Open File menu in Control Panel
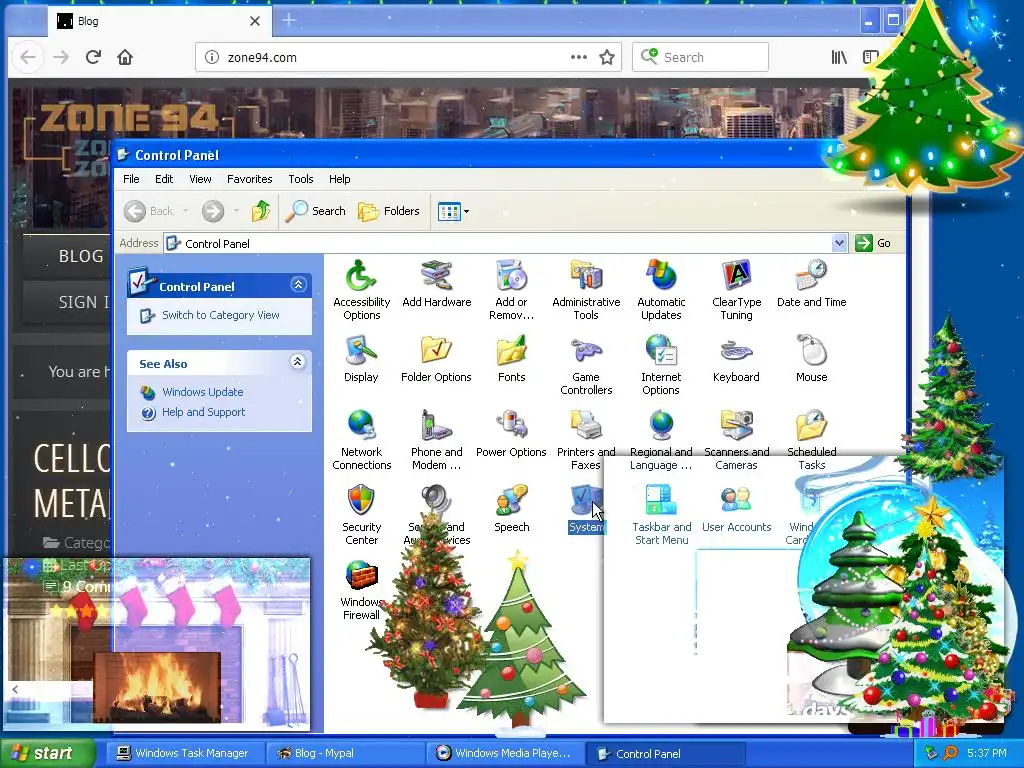The image size is (1024, 768). coord(131,179)
